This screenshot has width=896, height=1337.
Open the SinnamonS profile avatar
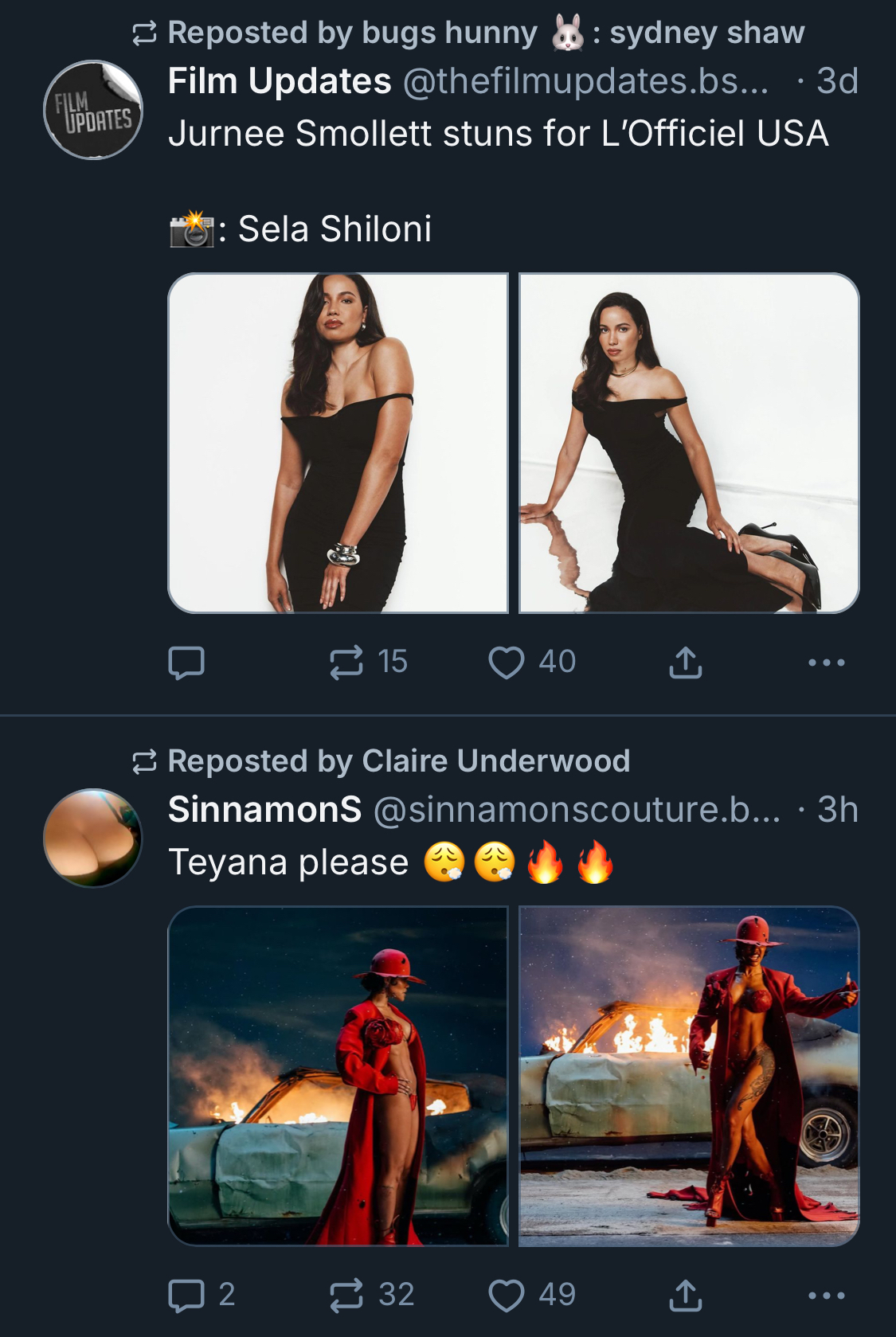pyautogui.click(x=93, y=838)
